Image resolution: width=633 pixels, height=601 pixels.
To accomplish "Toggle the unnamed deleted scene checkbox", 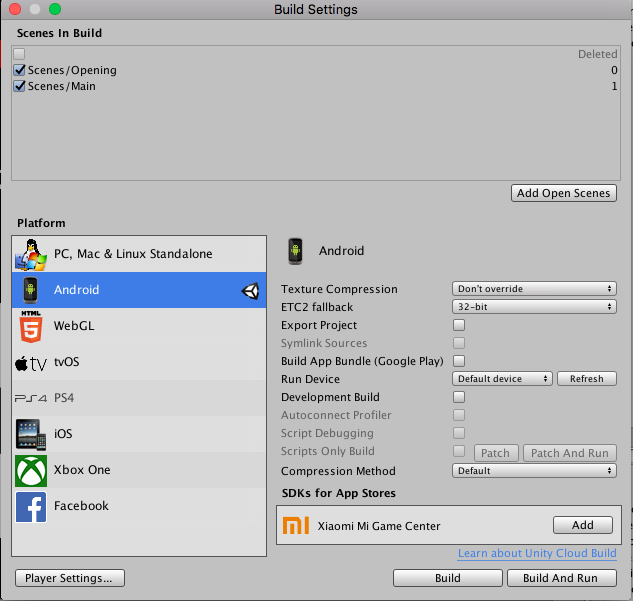I will pyautogui.click(x=19, y=54).
